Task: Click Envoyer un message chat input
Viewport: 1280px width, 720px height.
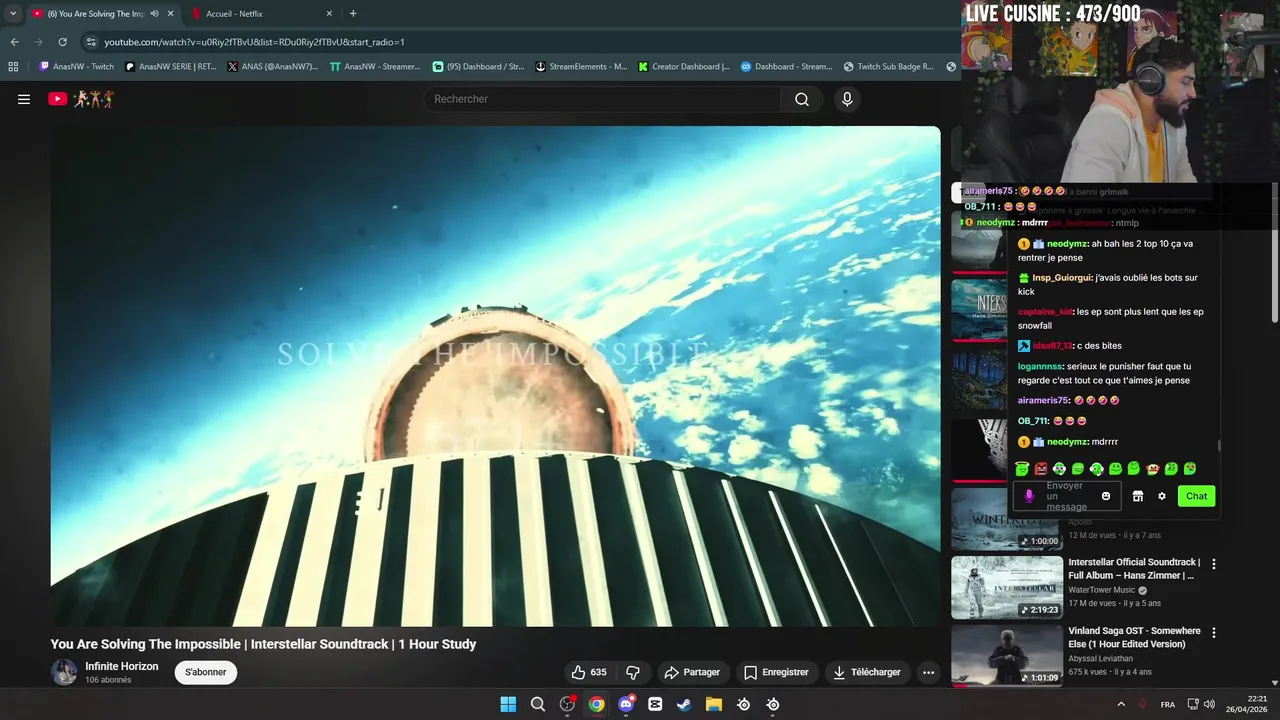Action: 1067,496
